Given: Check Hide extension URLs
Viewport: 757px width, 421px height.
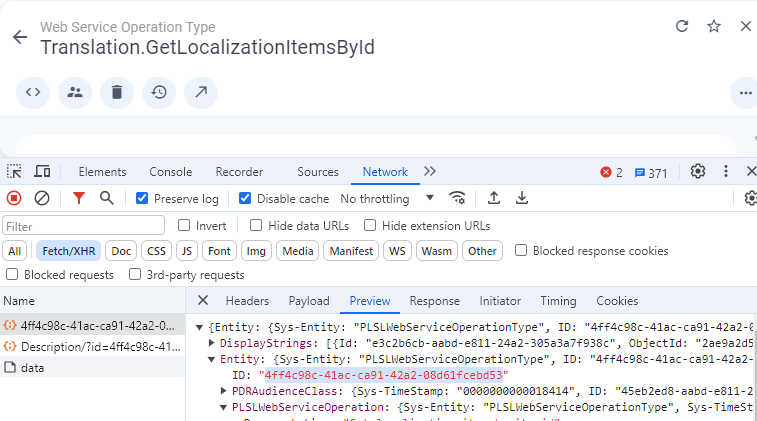Looking at the screenshot, I should tap(370, 225).
